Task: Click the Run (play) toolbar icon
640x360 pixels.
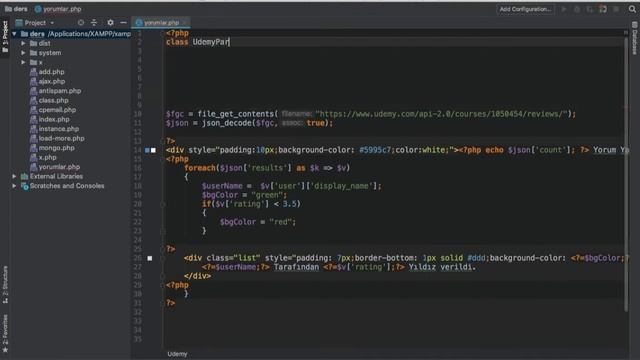Action: click(x=564, y=9)
